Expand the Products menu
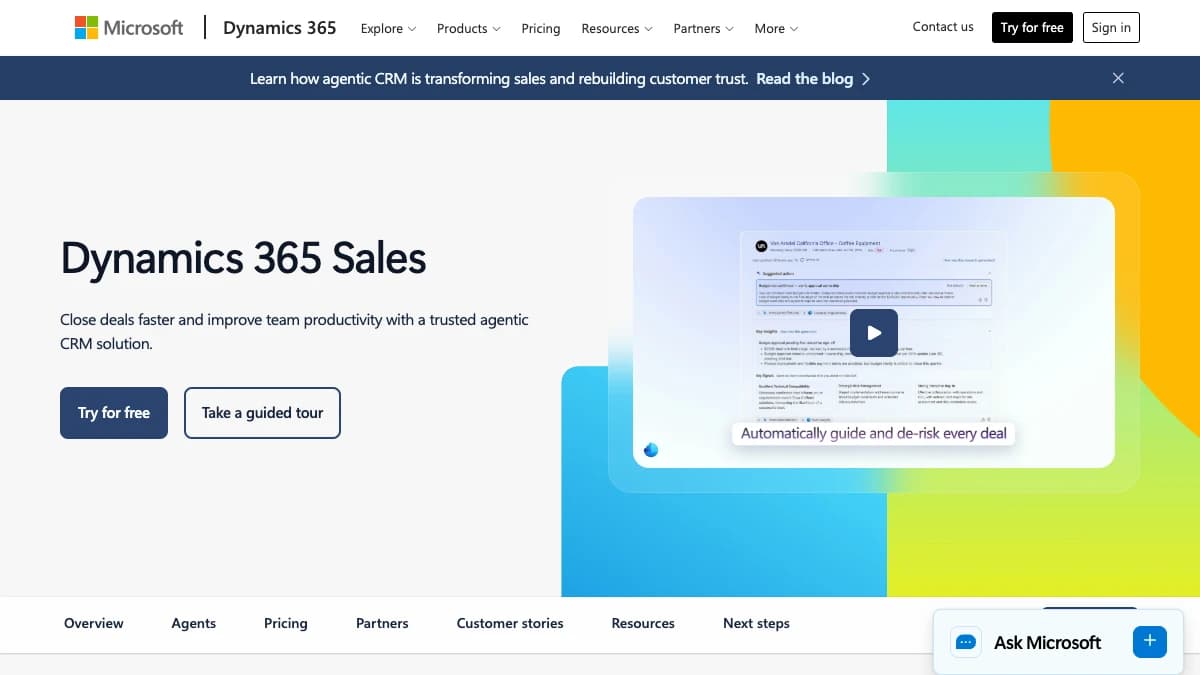Viewport: 1200px width, 675px height. (468, 28)
